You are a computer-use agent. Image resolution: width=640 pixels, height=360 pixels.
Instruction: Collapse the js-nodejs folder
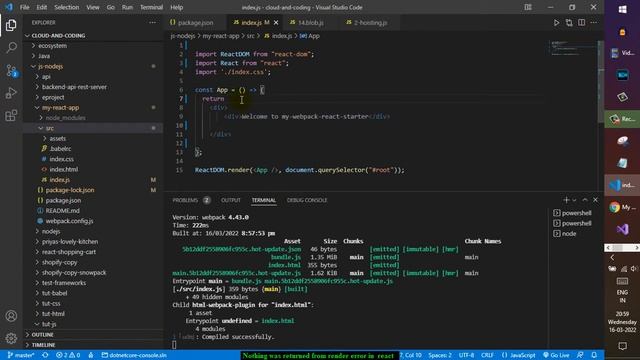coord(51,66)
